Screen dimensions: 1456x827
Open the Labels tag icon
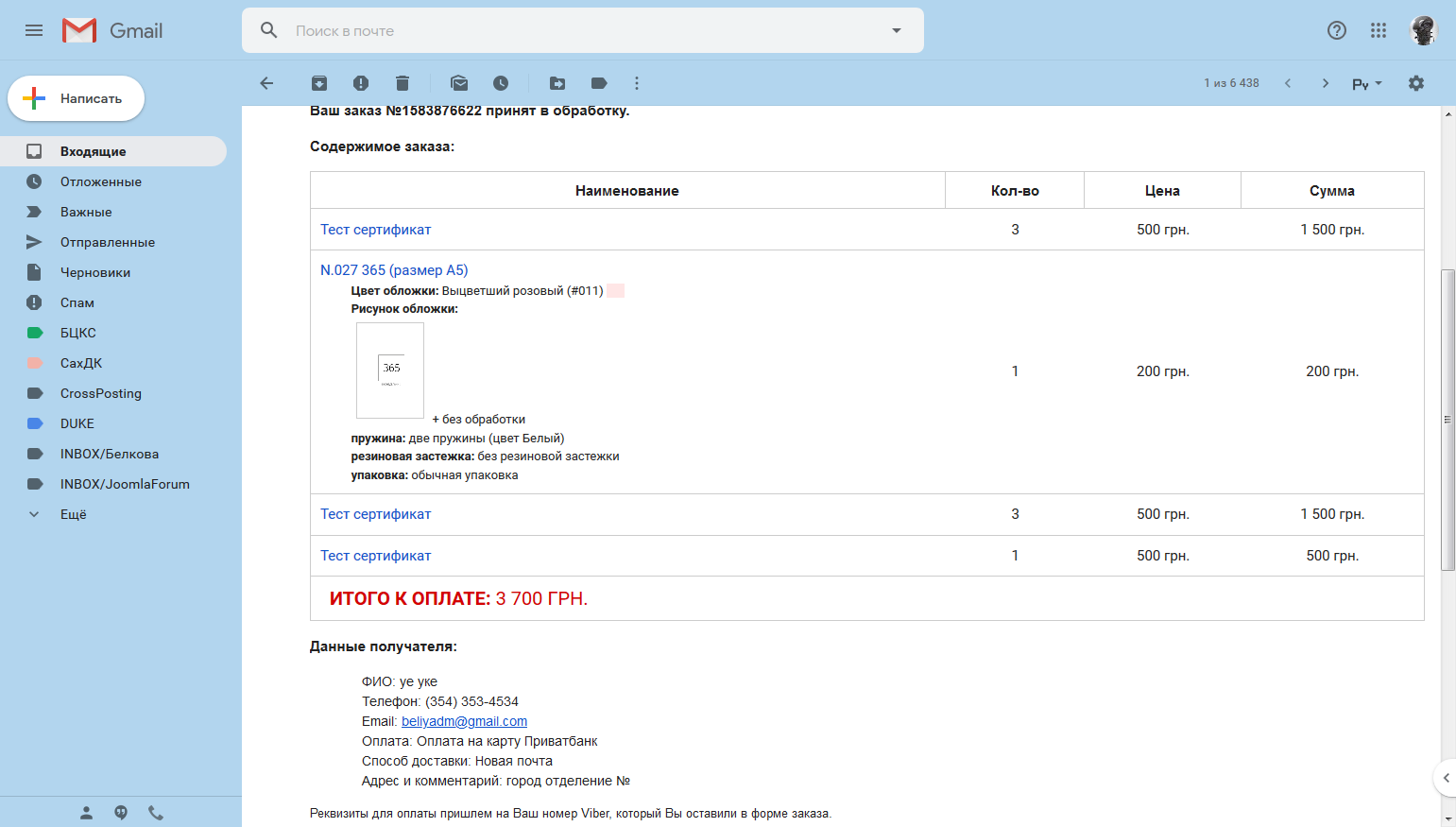point(599,83)
